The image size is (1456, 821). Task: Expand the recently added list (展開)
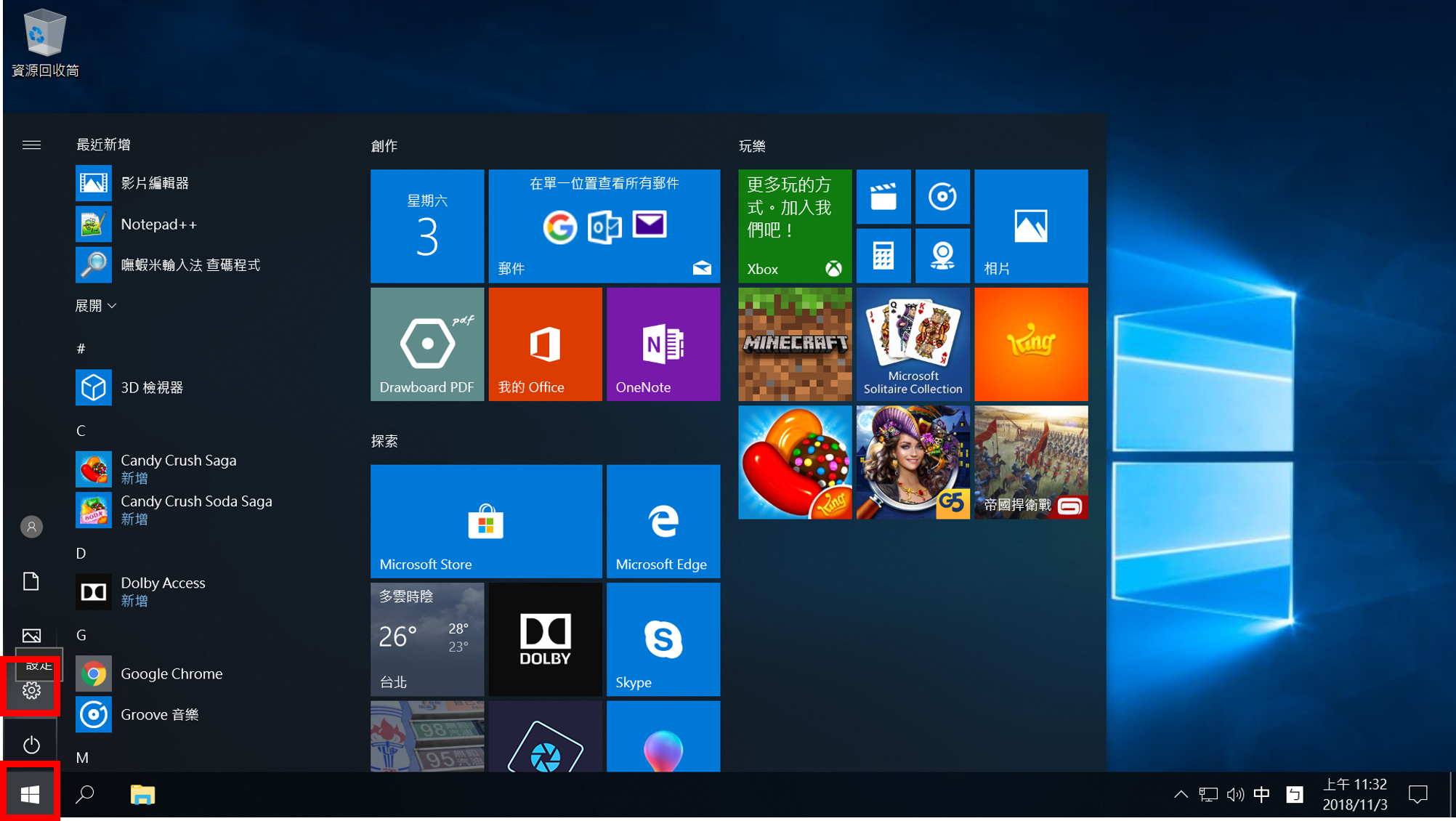pos(96,306)
